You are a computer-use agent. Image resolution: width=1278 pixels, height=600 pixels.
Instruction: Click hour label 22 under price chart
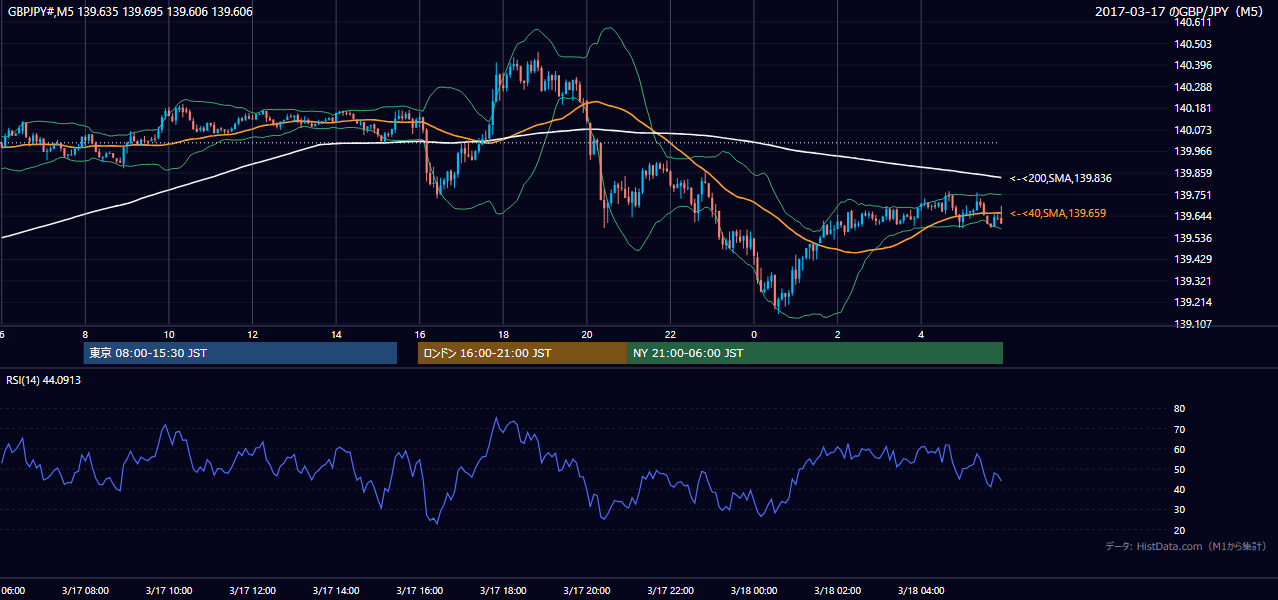(x=671, y=335)
